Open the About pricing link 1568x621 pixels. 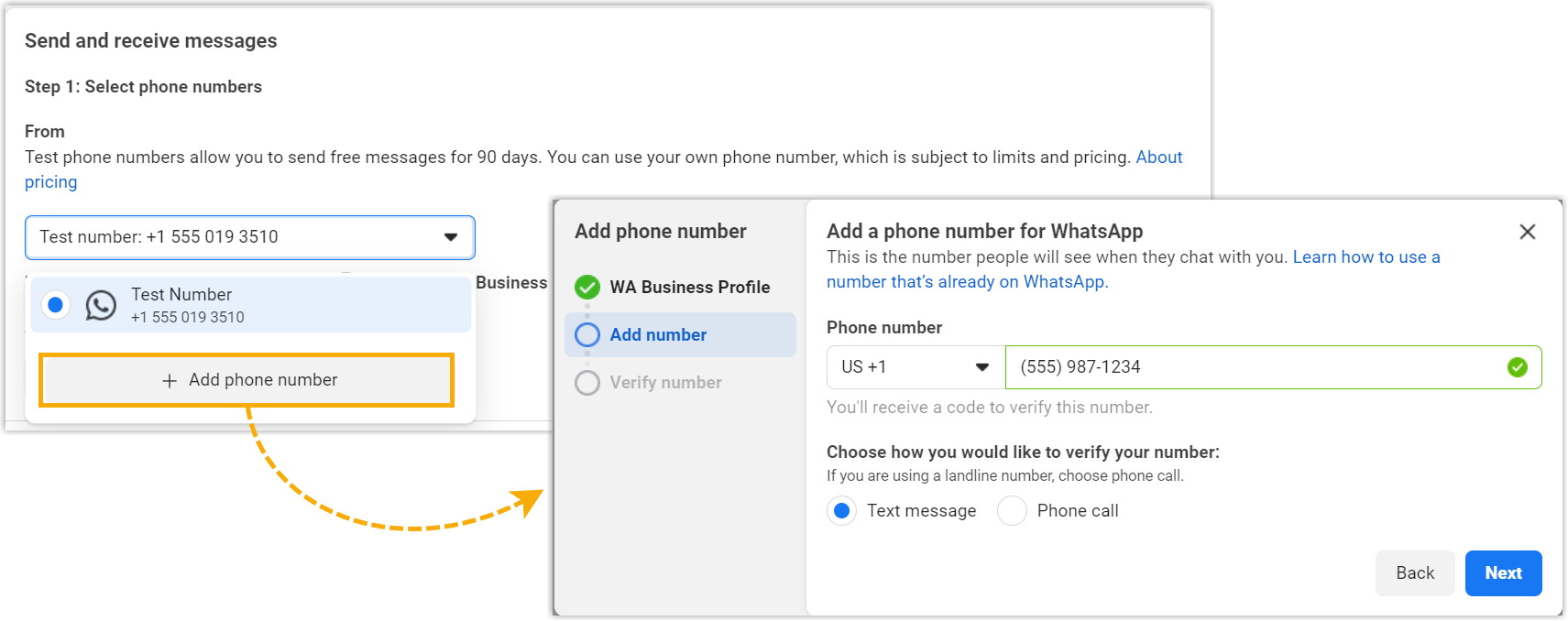point(1158,158)
